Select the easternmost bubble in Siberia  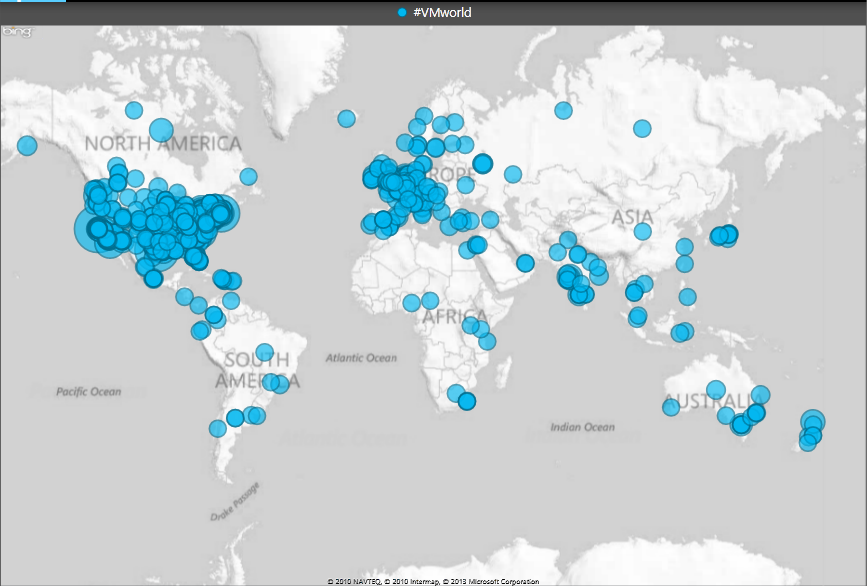[x=642, y=128]
